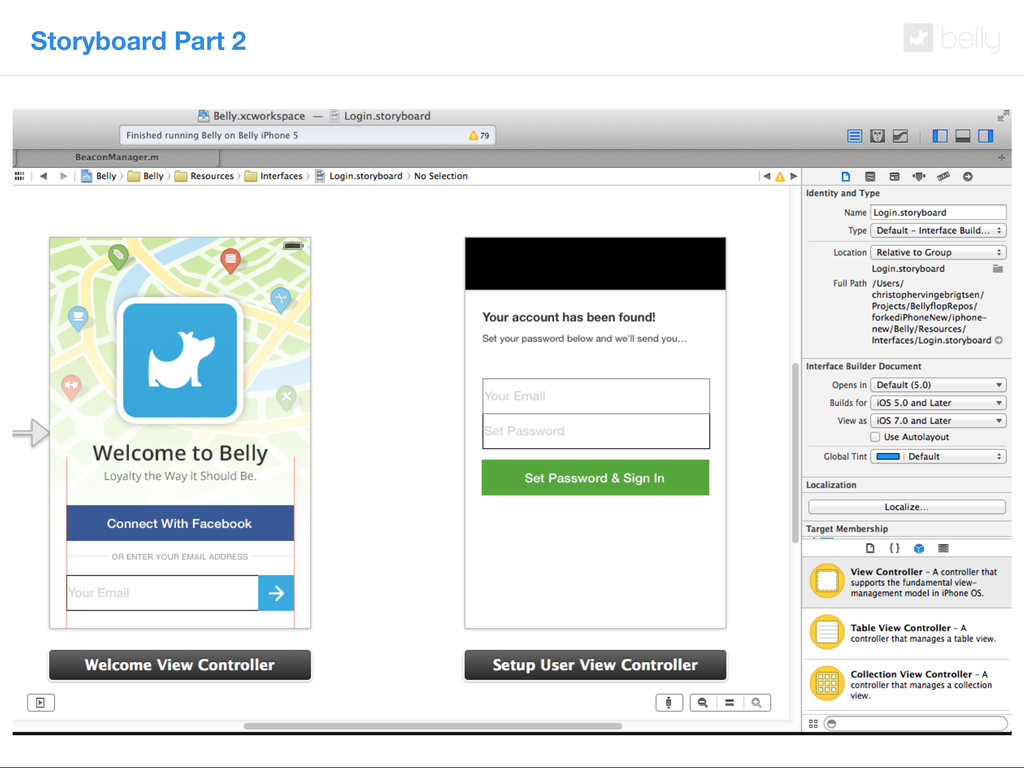The width and height of the screenshot is (1024, 768).
Task: Open the Quick Help inspector icon
Action: click(x=870, y=176)
